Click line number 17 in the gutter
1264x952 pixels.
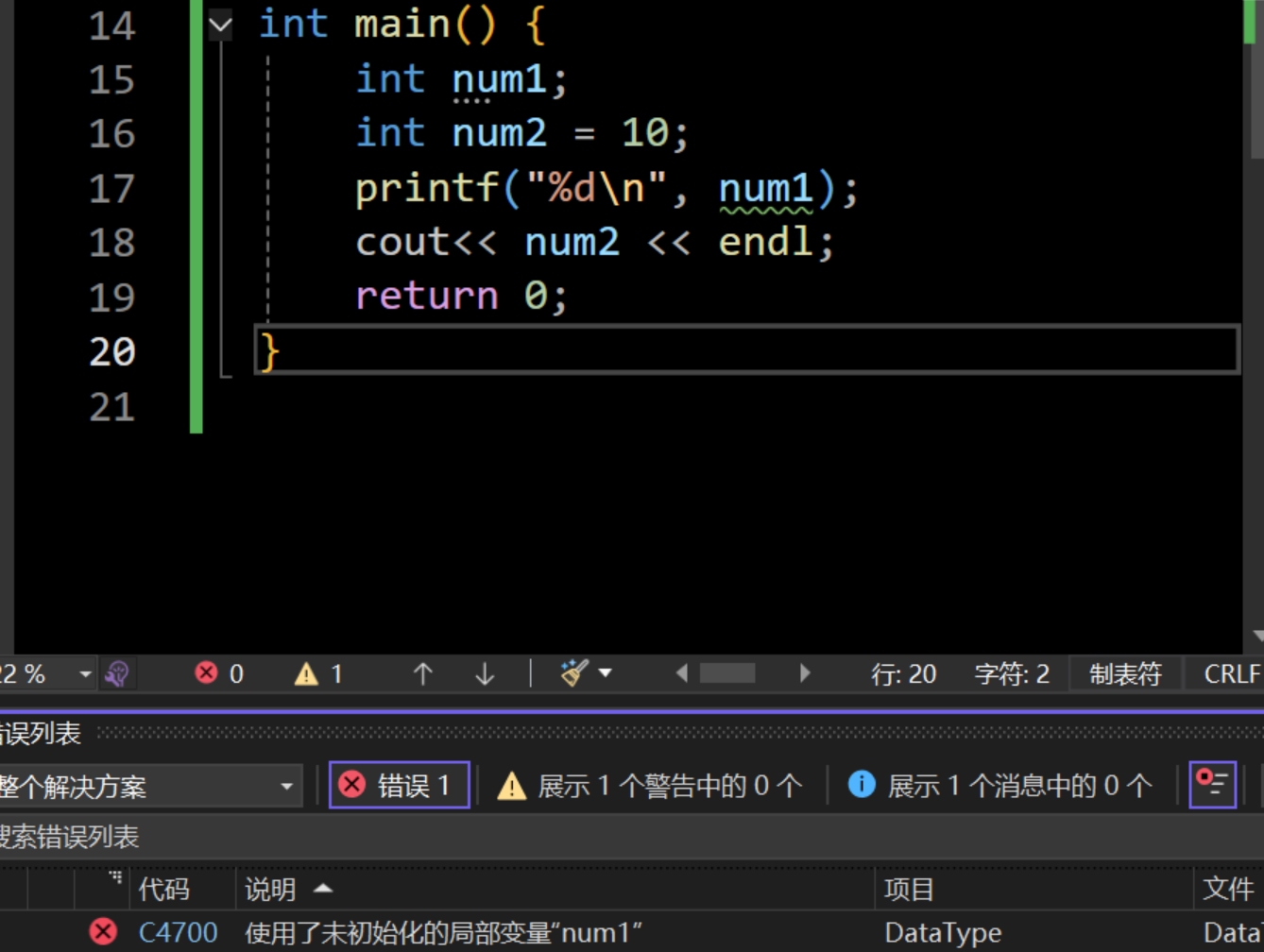(111, 189)
